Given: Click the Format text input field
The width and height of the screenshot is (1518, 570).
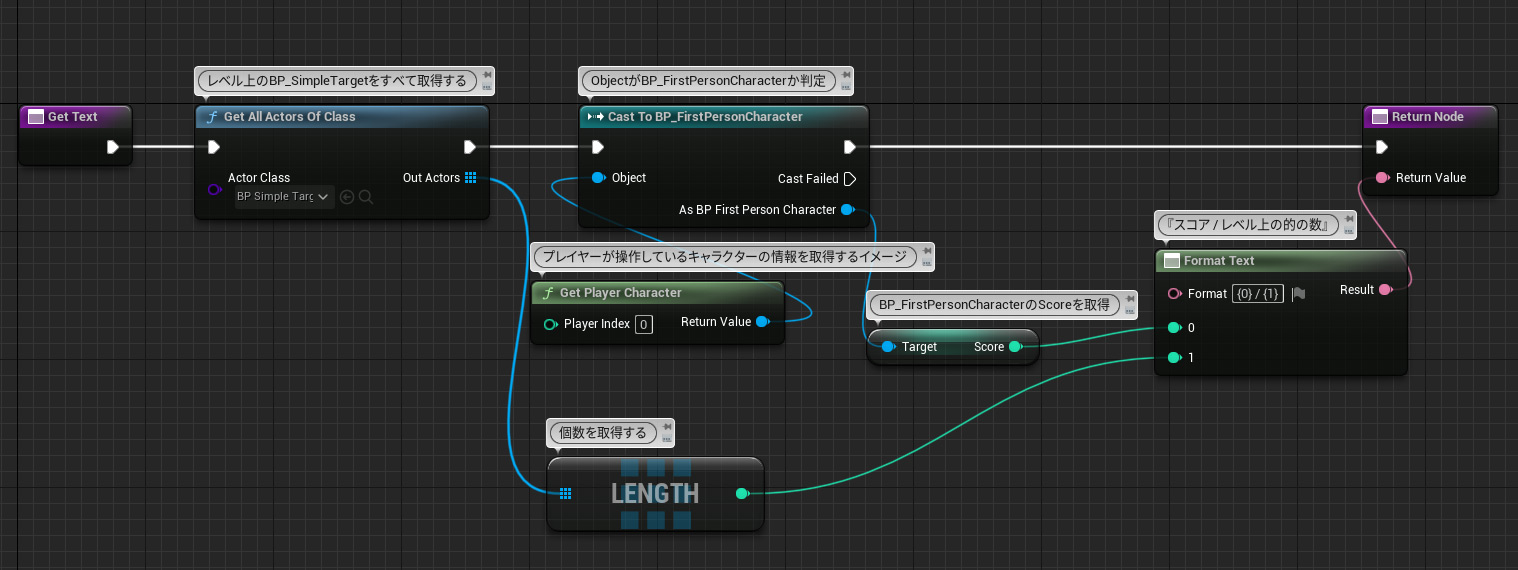Looking at the screenshot, I should (1257, 294).
